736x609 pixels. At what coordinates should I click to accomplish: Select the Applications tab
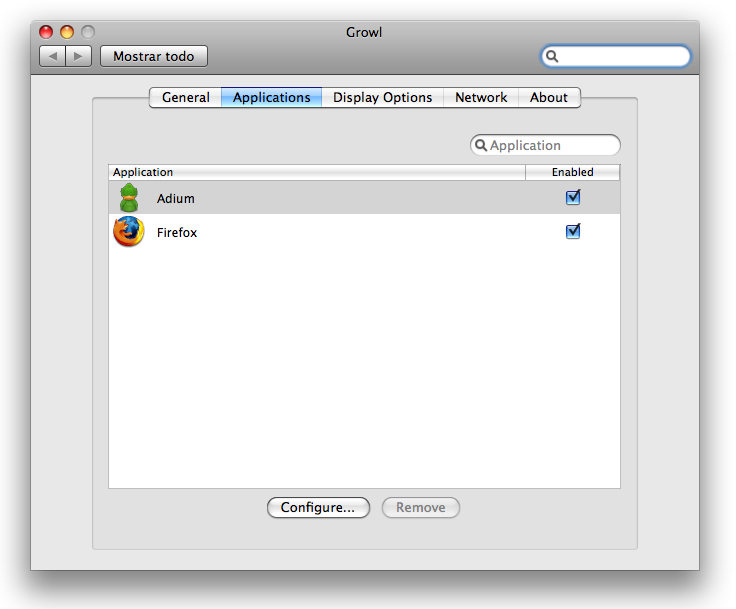coord(271,98)
